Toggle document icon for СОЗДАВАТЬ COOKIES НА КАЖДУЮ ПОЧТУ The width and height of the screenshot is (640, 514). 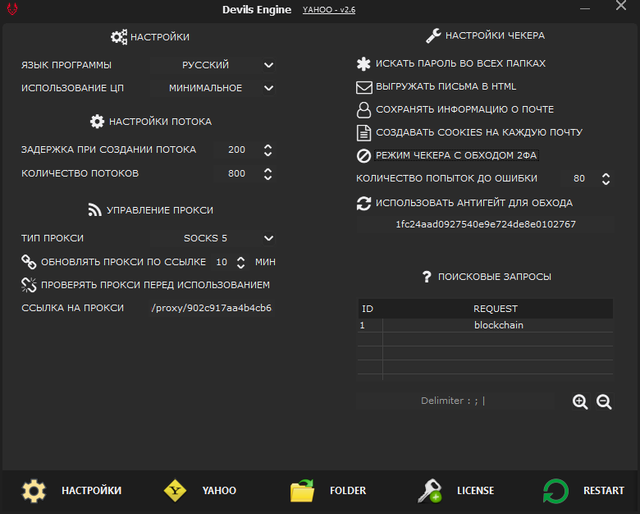[x=364, y=133]
